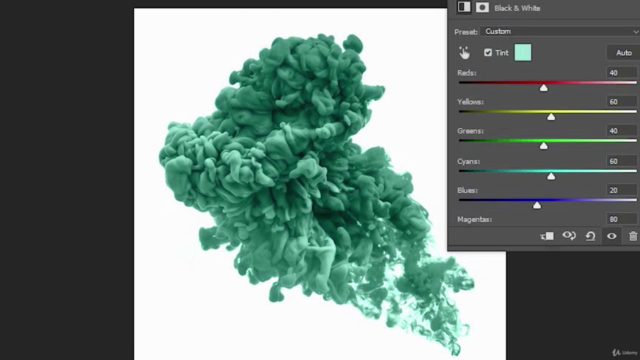
Task: Toggle adjustment layer visibility eye icon
Action: coord(611,236)
